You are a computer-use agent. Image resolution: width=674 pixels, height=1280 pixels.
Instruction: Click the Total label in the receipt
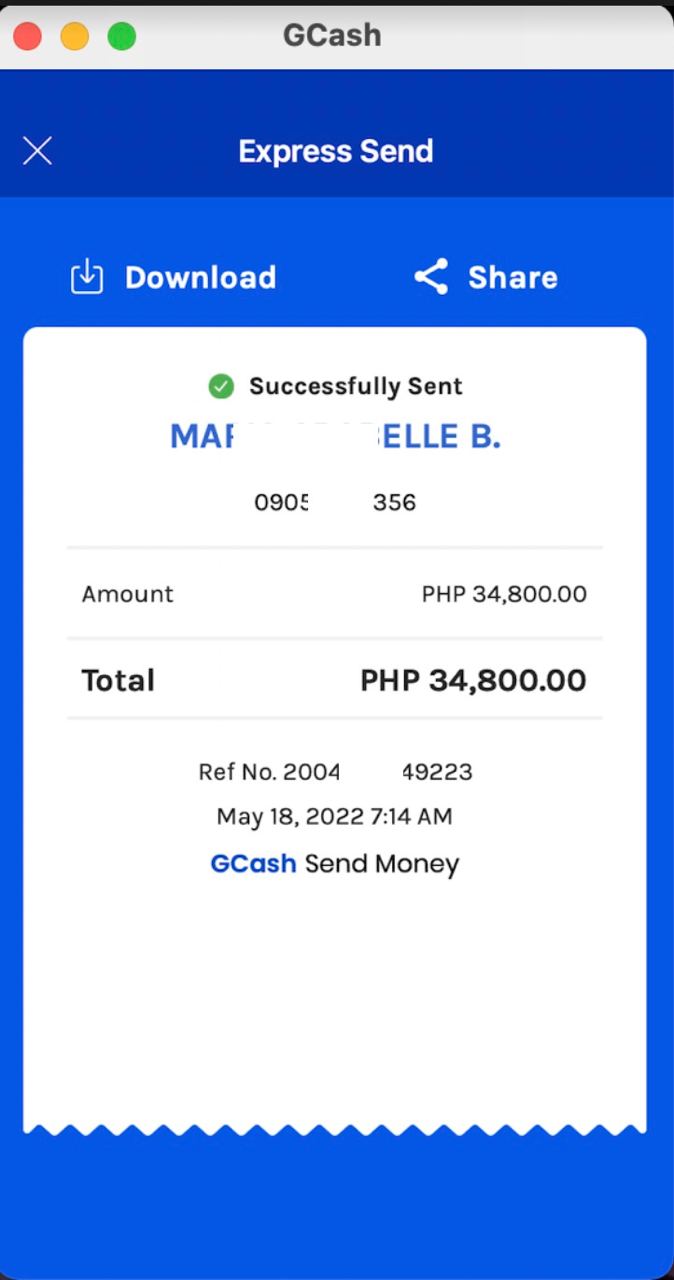118,681
